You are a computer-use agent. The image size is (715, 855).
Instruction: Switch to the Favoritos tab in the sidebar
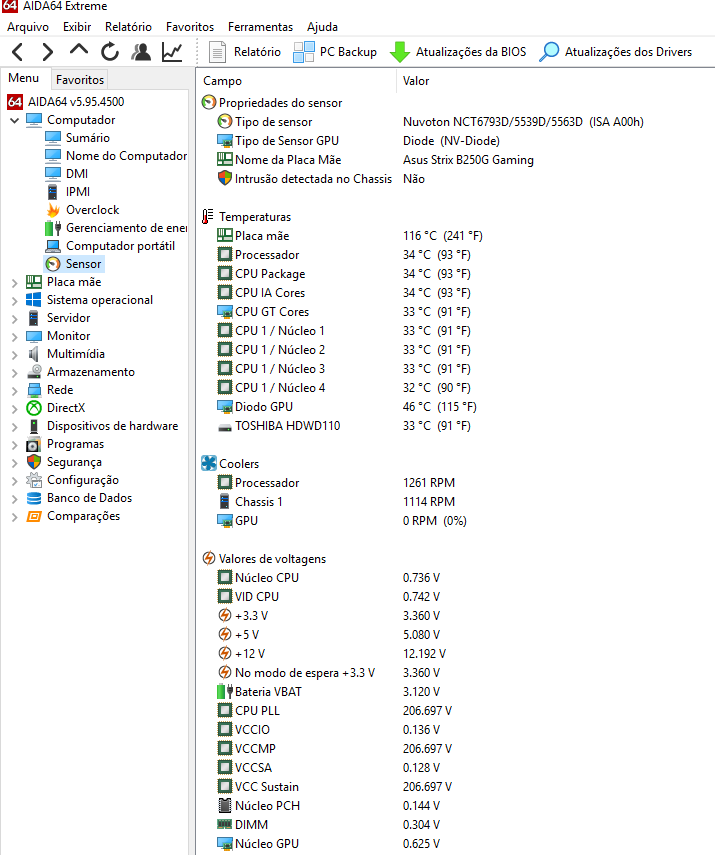[80, 80]
